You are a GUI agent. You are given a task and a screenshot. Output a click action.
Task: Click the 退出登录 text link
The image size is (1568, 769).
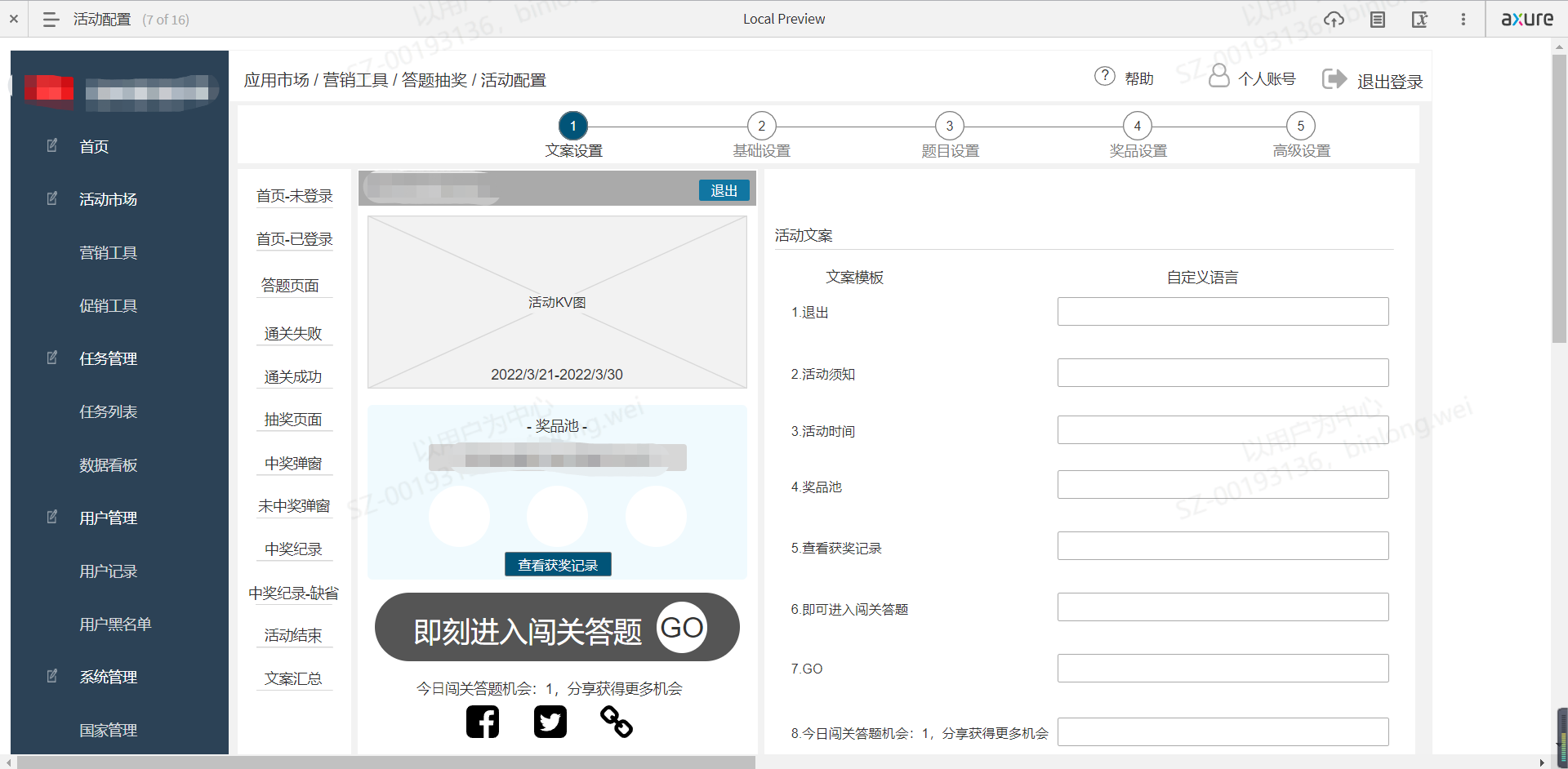pos(1390,82)
